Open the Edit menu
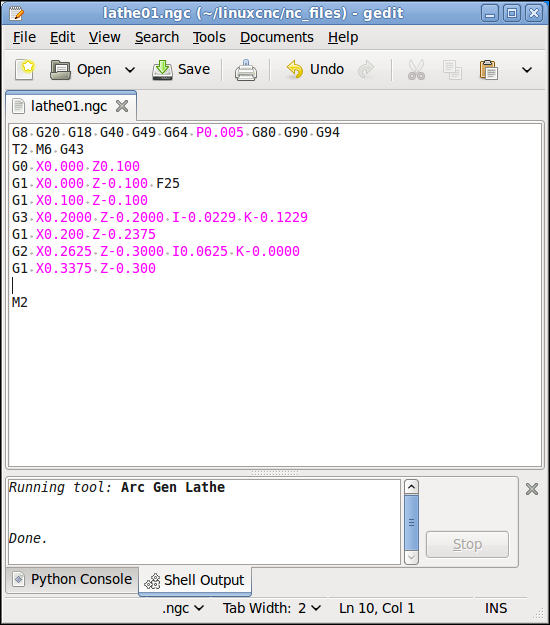 click(62, 37)
